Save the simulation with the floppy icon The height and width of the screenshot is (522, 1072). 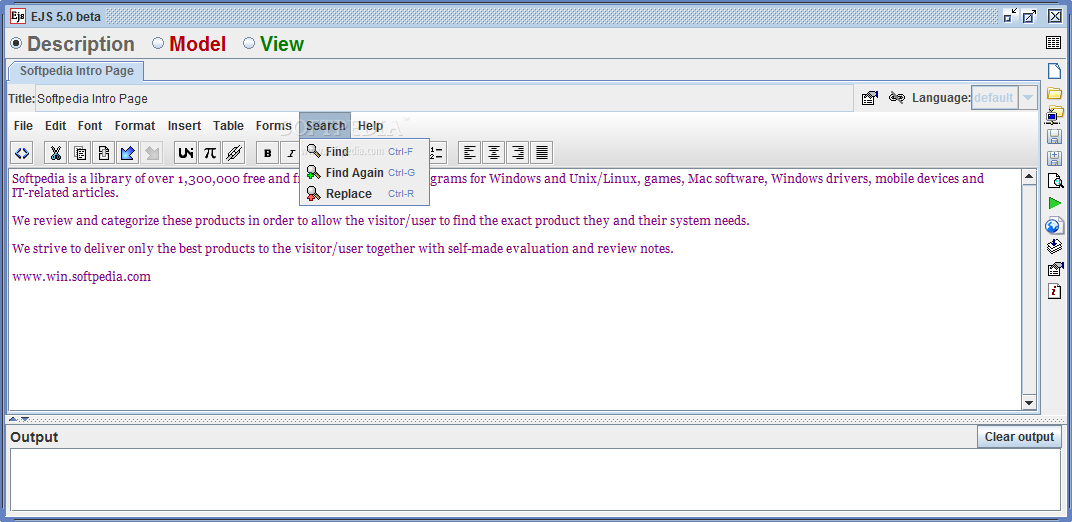pyautogui.click(x=1055, y=137)
